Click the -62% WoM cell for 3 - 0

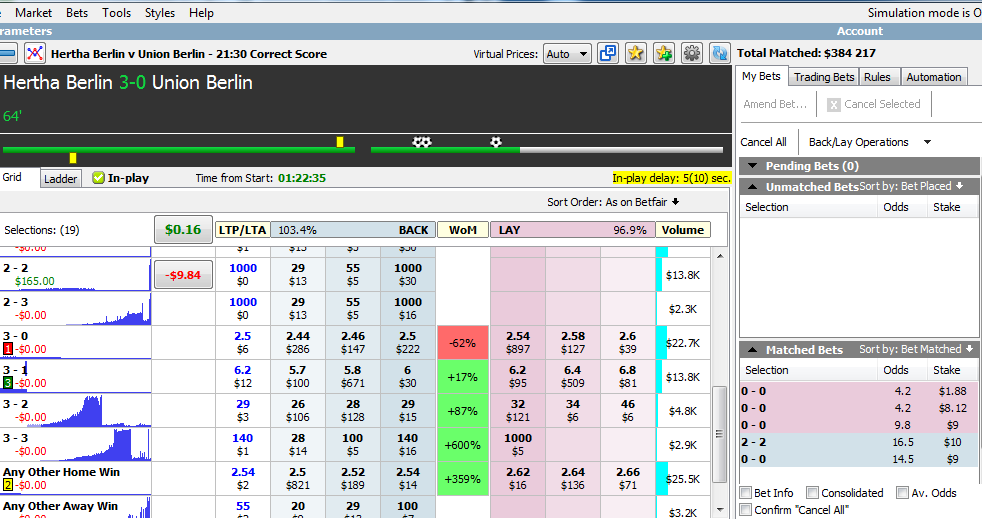(462, 342)
